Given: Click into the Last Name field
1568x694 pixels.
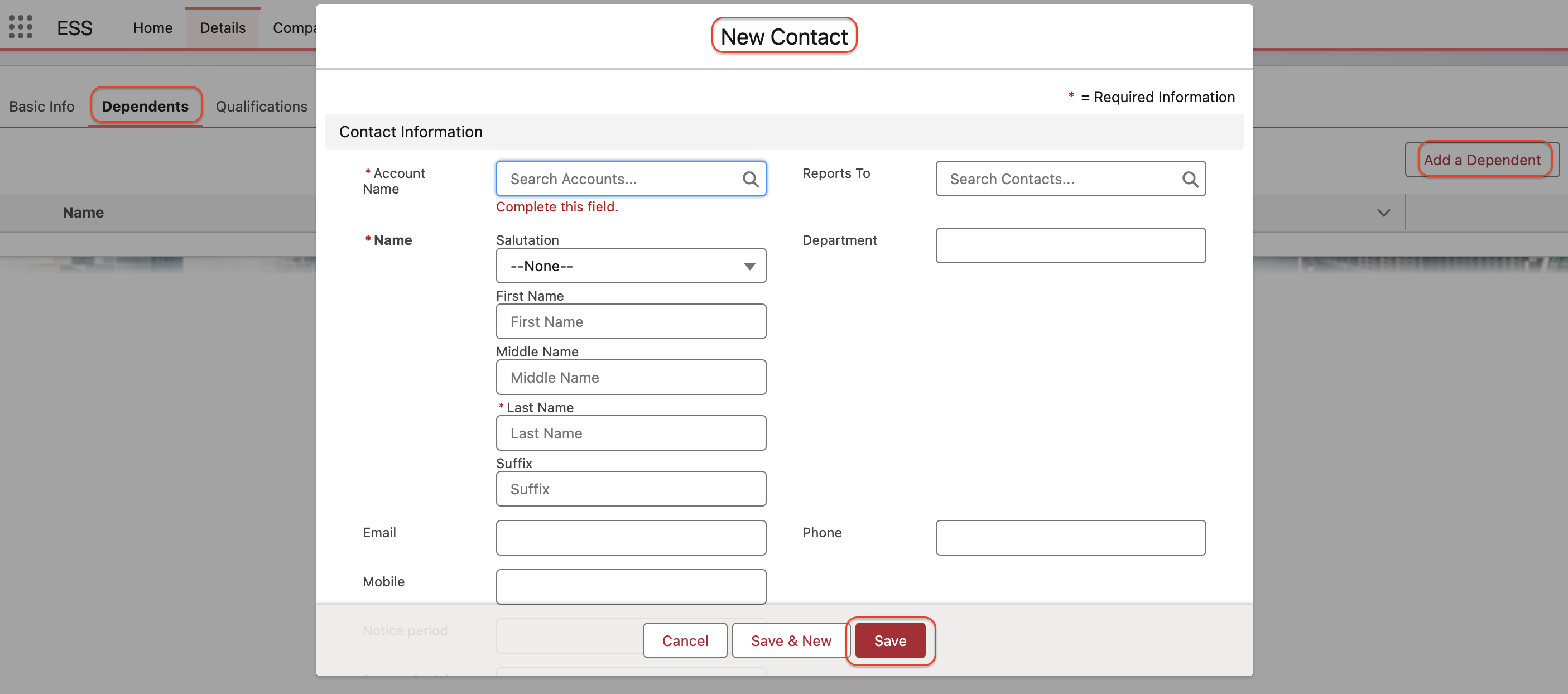Looking at the screenshot, I should 631,433.
